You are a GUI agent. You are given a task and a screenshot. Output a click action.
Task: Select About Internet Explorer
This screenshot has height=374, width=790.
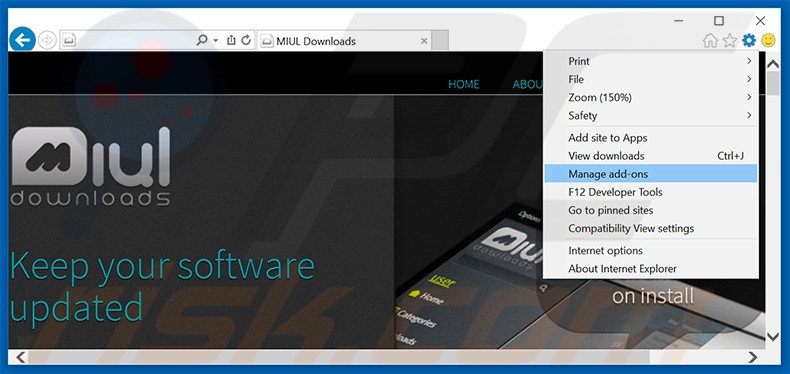[651, 269]
